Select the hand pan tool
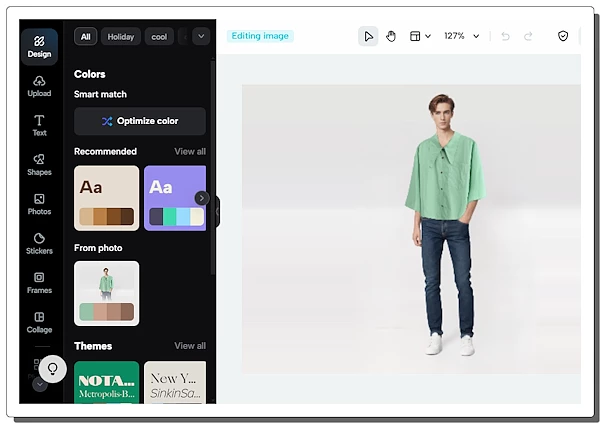600x423 pixels. point(391,36)
